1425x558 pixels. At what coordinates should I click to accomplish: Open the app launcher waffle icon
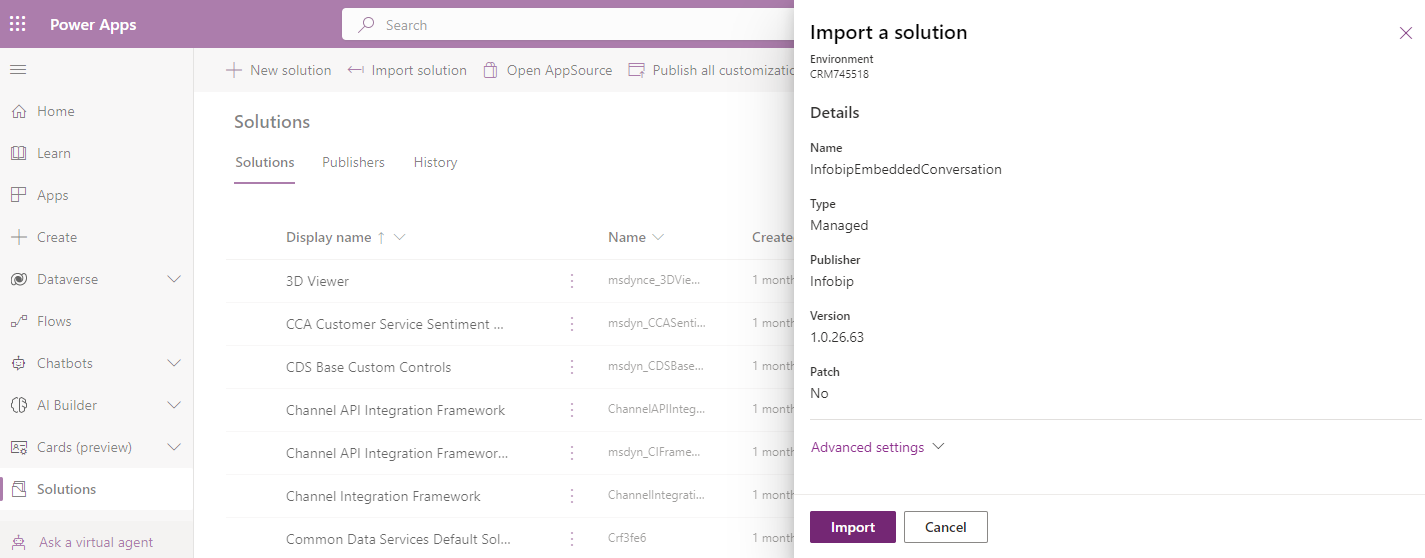coord(18,25)
